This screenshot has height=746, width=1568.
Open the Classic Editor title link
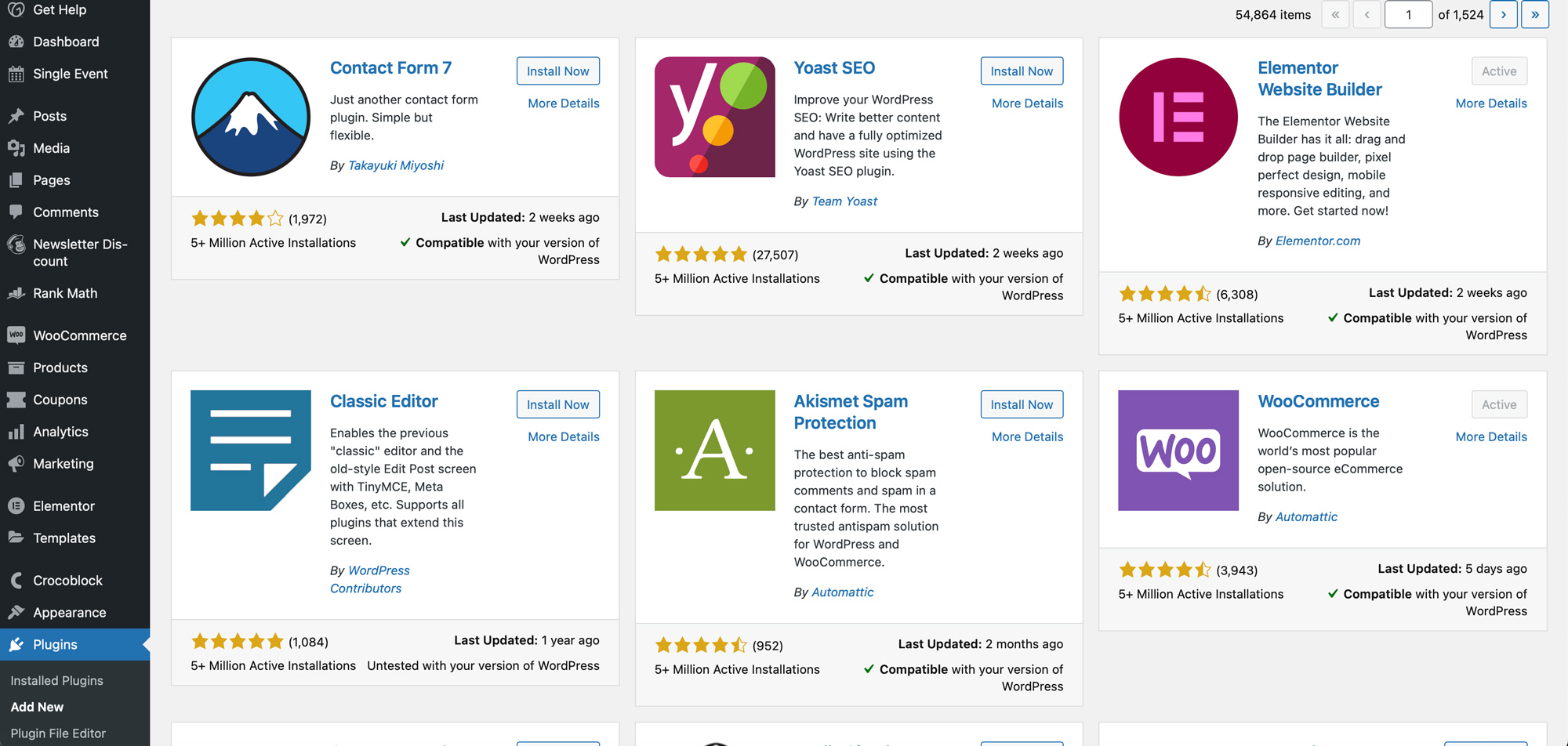click(x=383, y=401)
